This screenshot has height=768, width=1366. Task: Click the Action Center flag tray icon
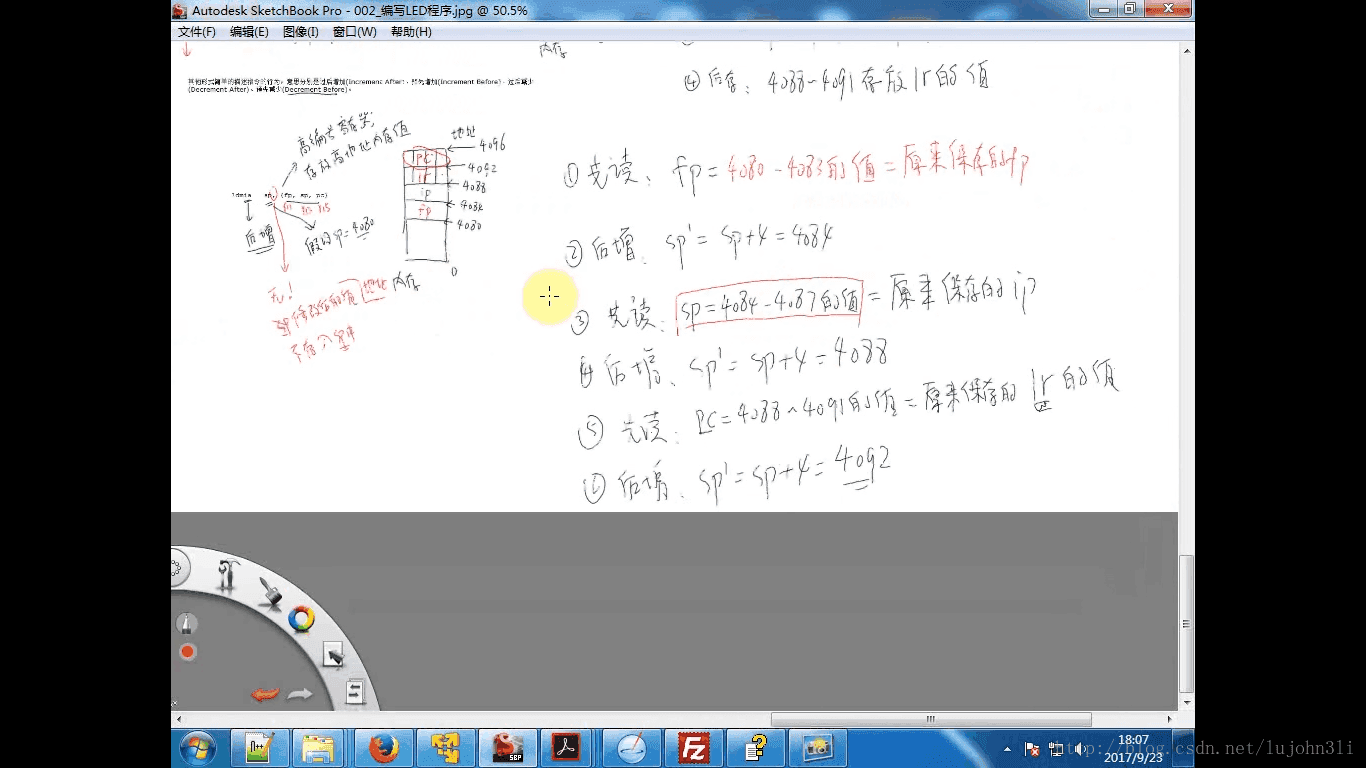point(1032,749)
